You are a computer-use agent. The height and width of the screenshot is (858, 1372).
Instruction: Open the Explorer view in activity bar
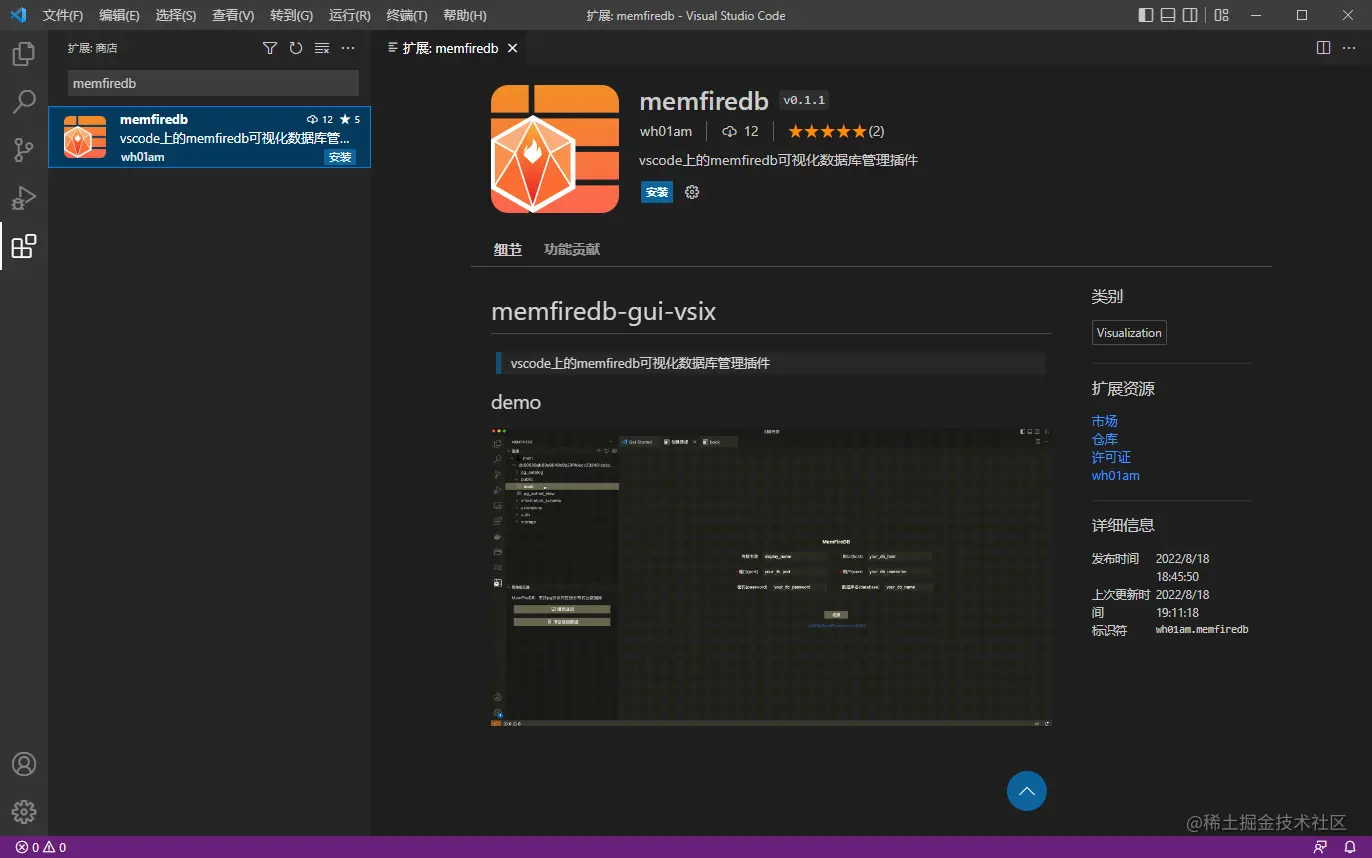[24, 54]
